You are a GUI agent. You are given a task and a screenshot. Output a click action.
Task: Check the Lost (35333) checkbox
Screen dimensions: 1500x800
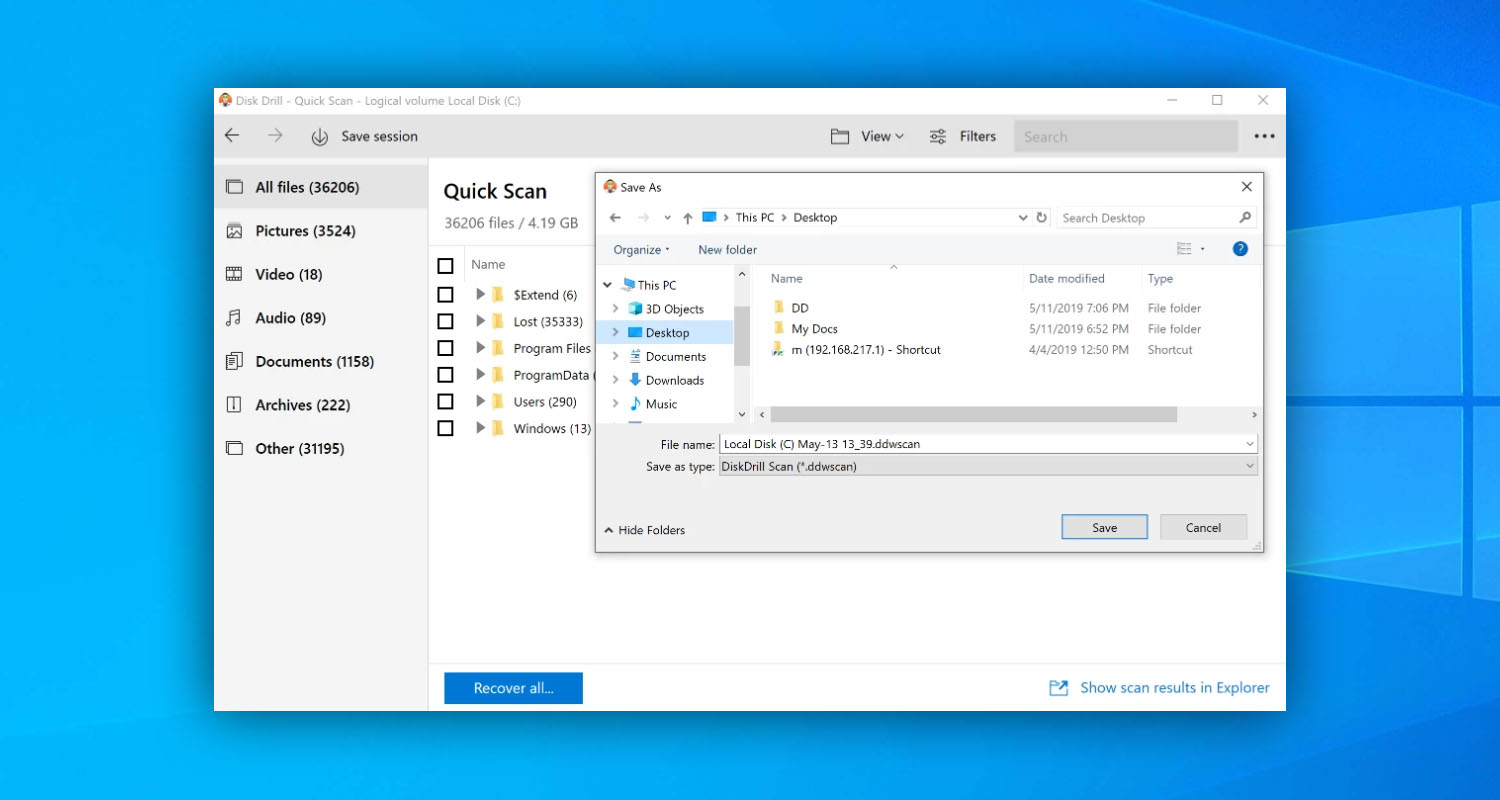coord(446,321)
